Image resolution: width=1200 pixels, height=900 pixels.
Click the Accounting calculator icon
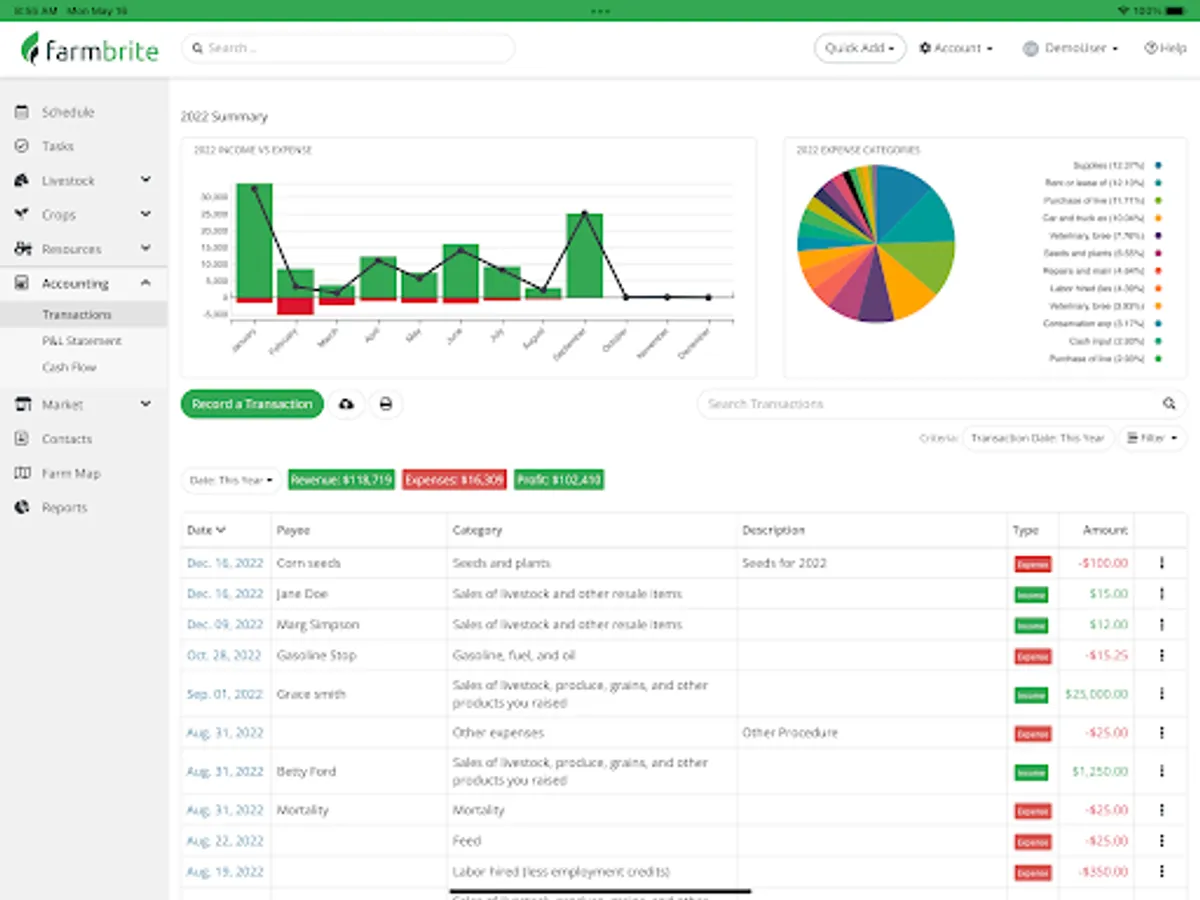click(22, 283)
